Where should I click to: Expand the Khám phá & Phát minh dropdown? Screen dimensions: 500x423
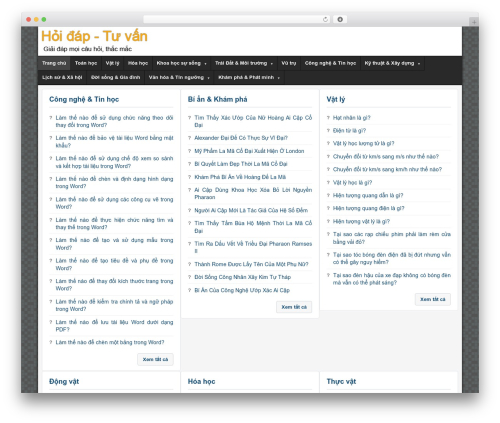249,77
